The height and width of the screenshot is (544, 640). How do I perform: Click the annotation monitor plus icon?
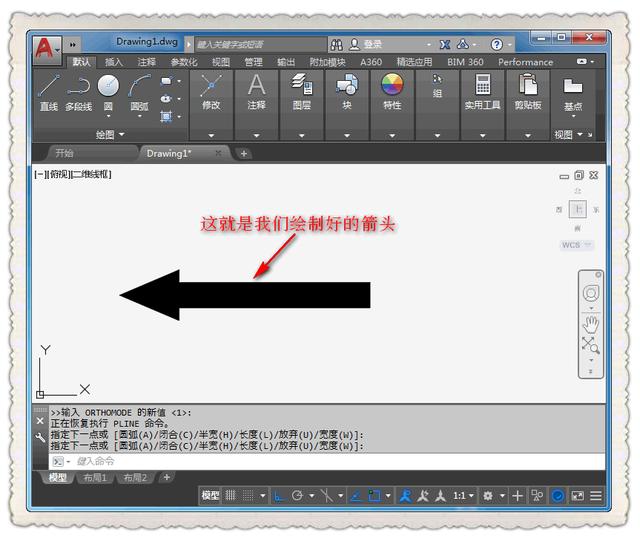(x=518, y=495)
